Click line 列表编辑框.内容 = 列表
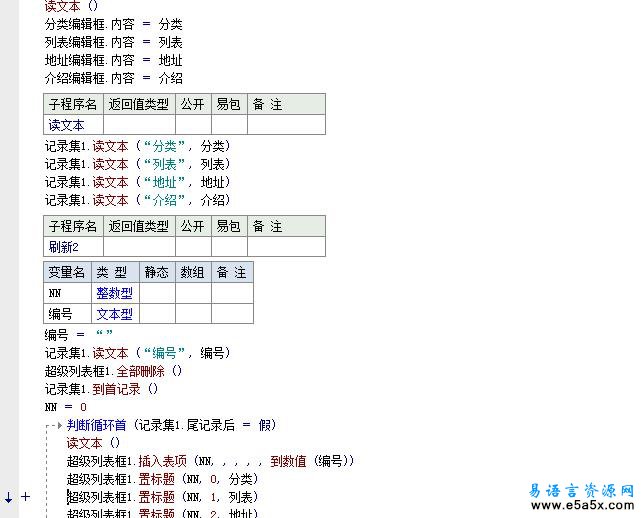 point(114,42)
